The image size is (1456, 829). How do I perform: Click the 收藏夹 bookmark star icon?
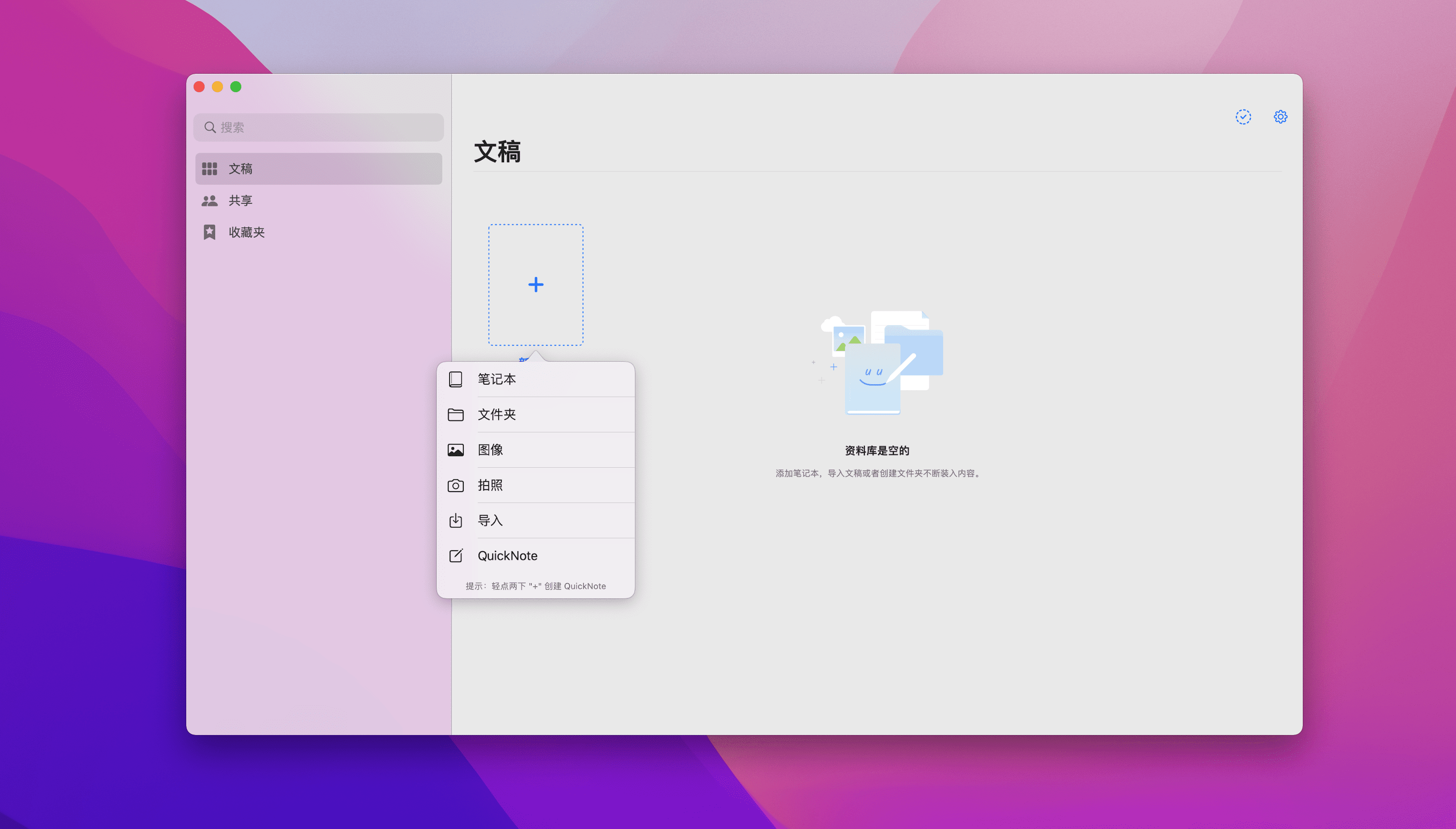pos(209,232)
